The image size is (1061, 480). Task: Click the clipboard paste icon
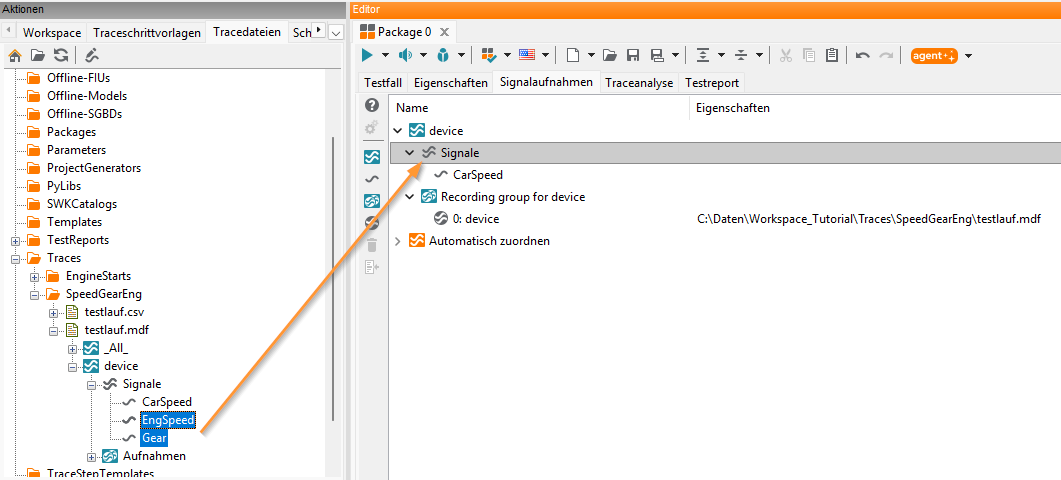coord(832,56)
